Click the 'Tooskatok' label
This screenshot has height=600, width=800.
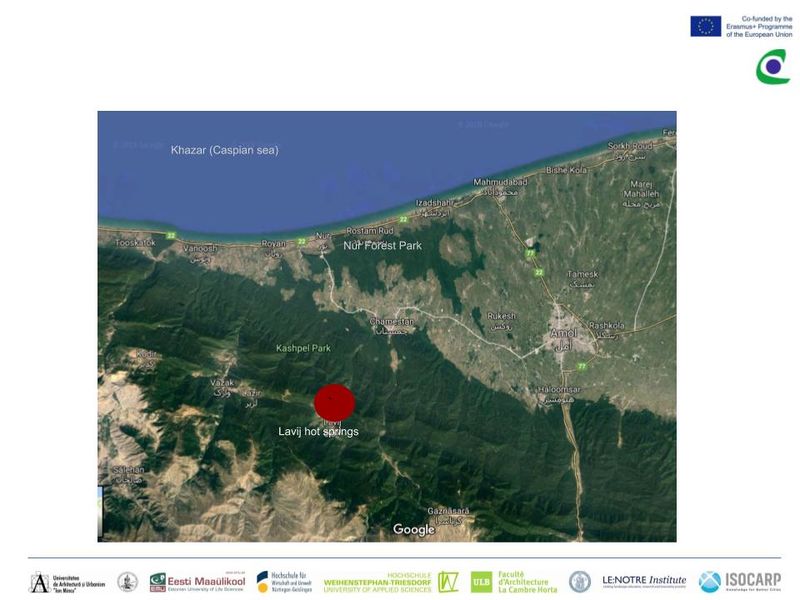click(x=135, y=243)
